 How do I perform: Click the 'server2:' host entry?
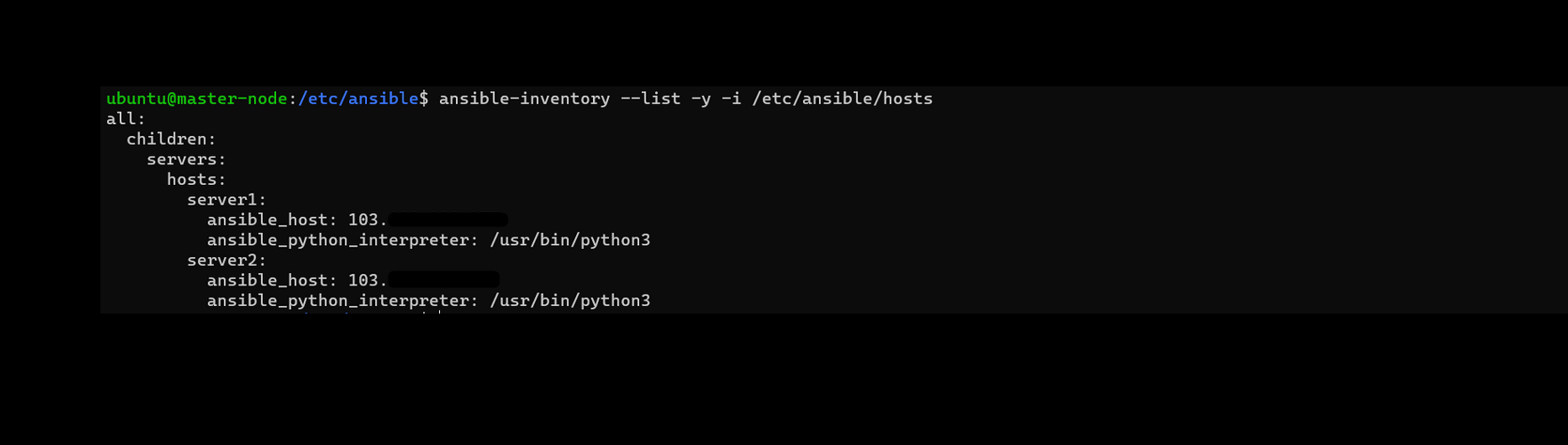pos(226,260)
